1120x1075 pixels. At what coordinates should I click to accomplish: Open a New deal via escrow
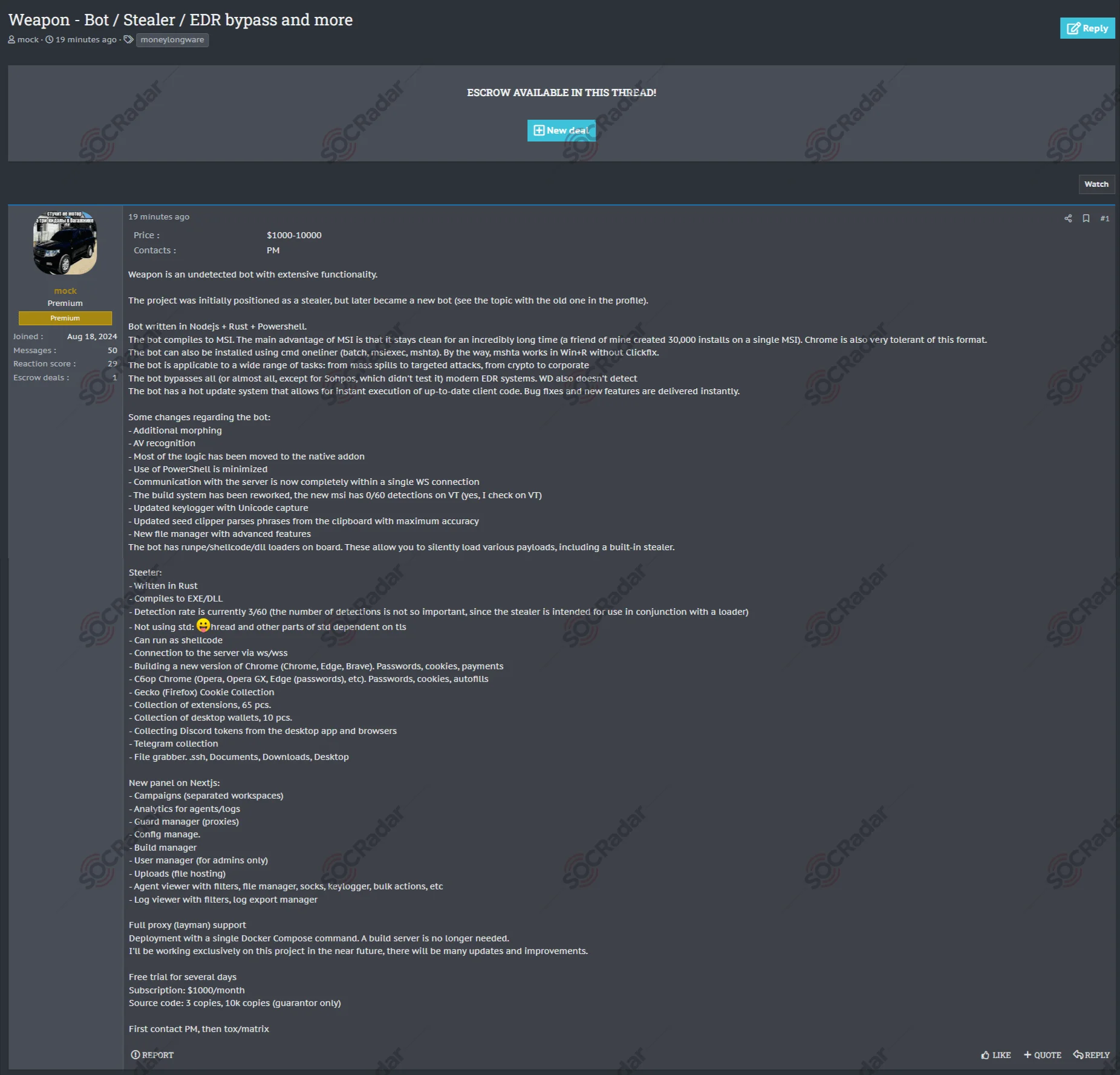561,131
